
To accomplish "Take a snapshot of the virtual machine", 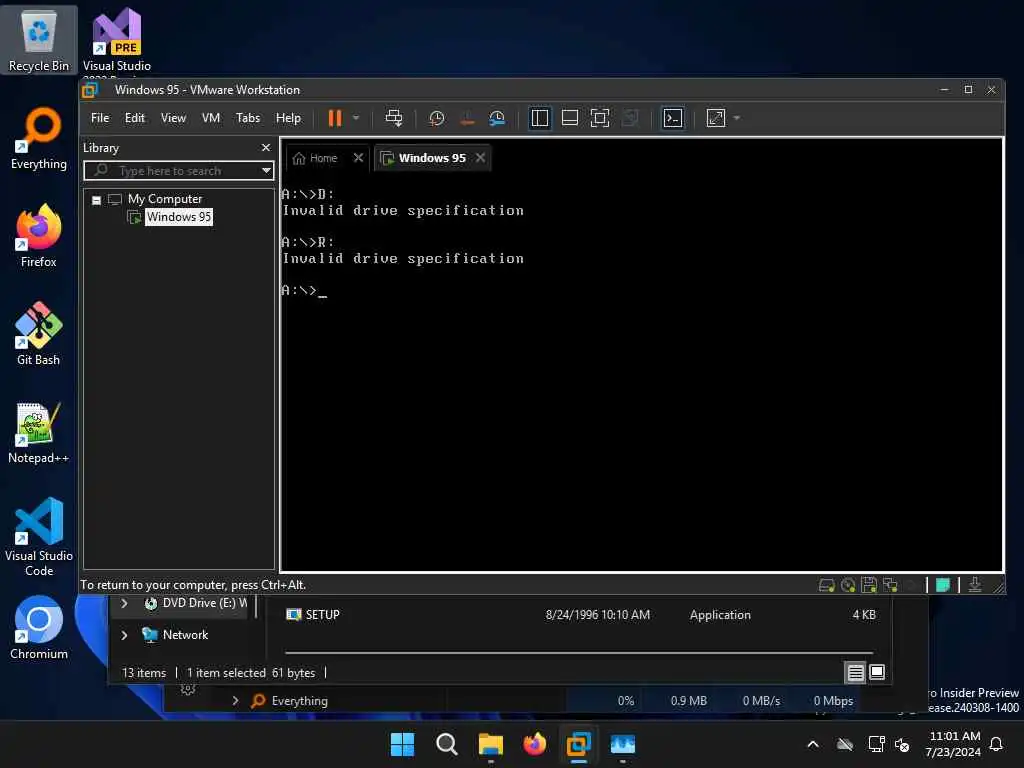I will coord(436,118).
